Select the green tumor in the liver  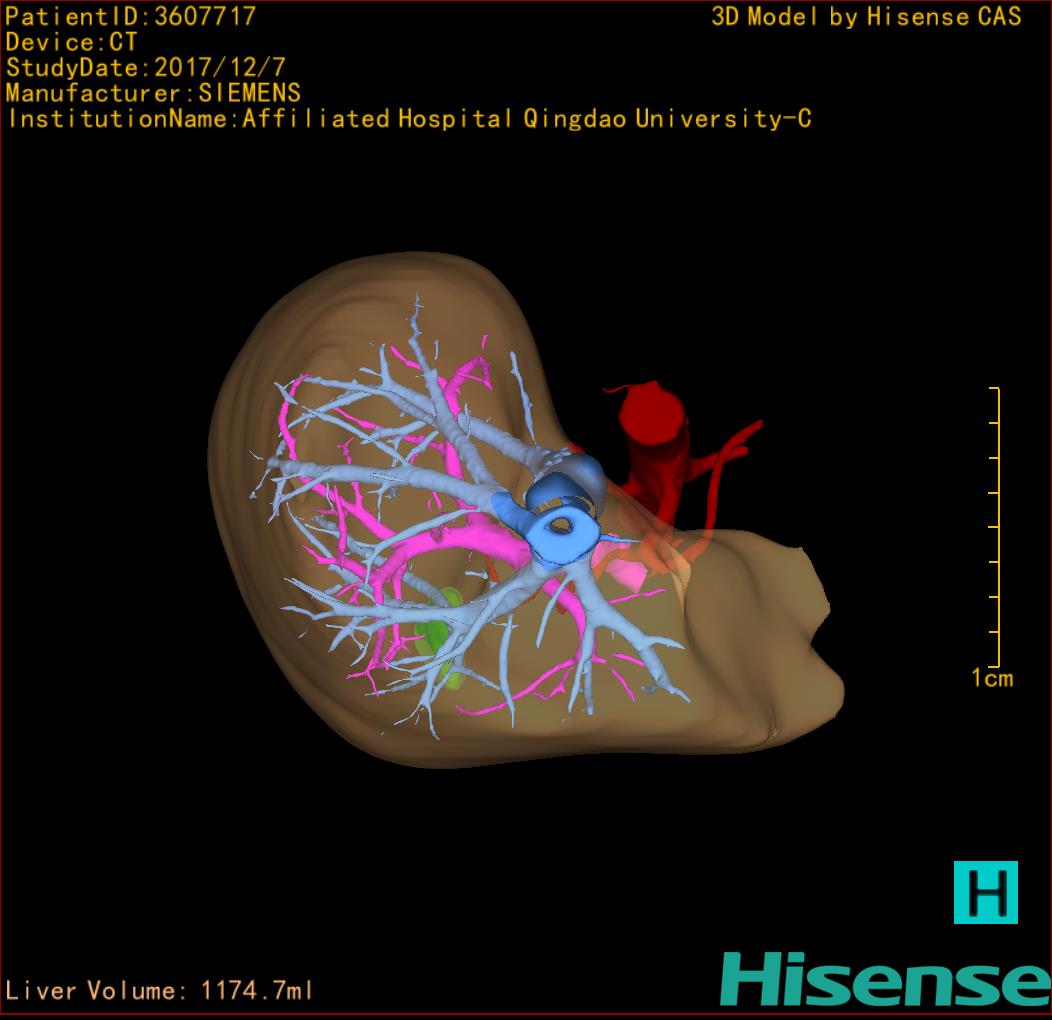point(436,636)
